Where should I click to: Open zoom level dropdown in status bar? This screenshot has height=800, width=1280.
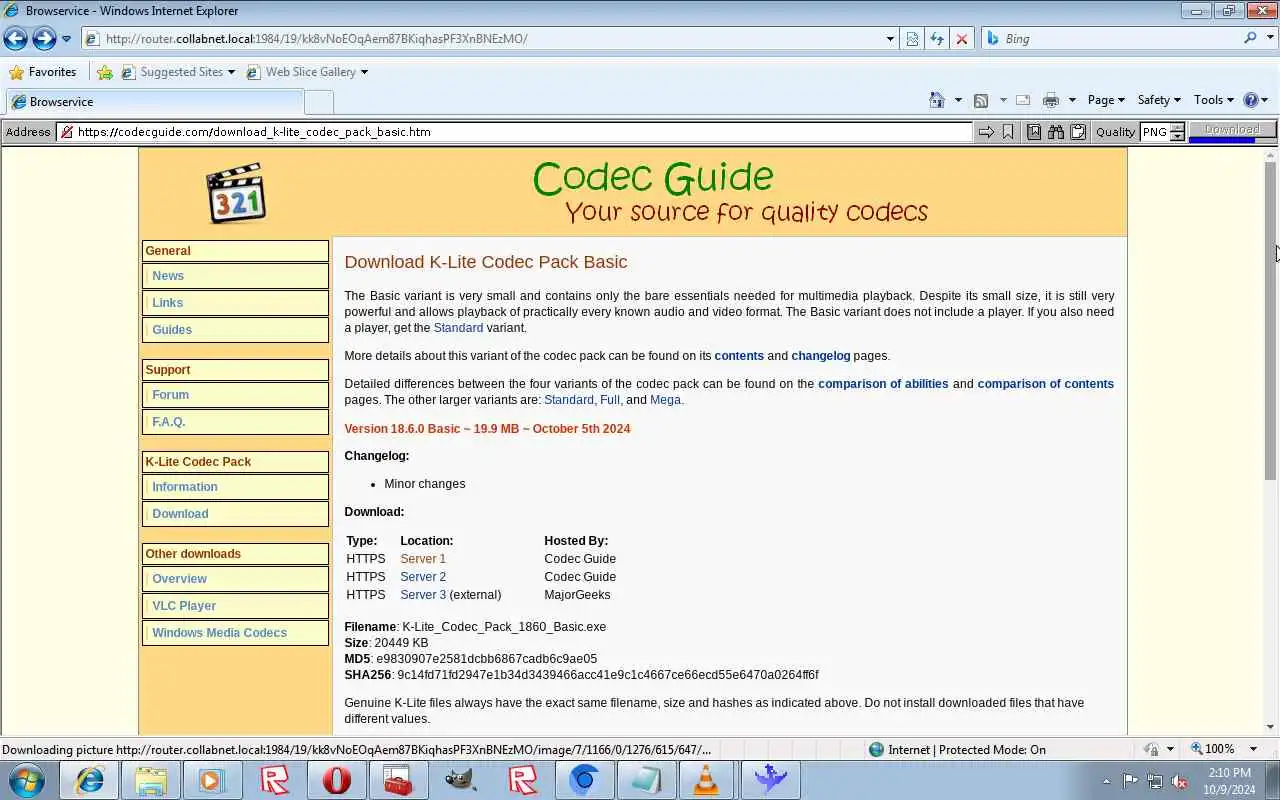point(1254,749)
